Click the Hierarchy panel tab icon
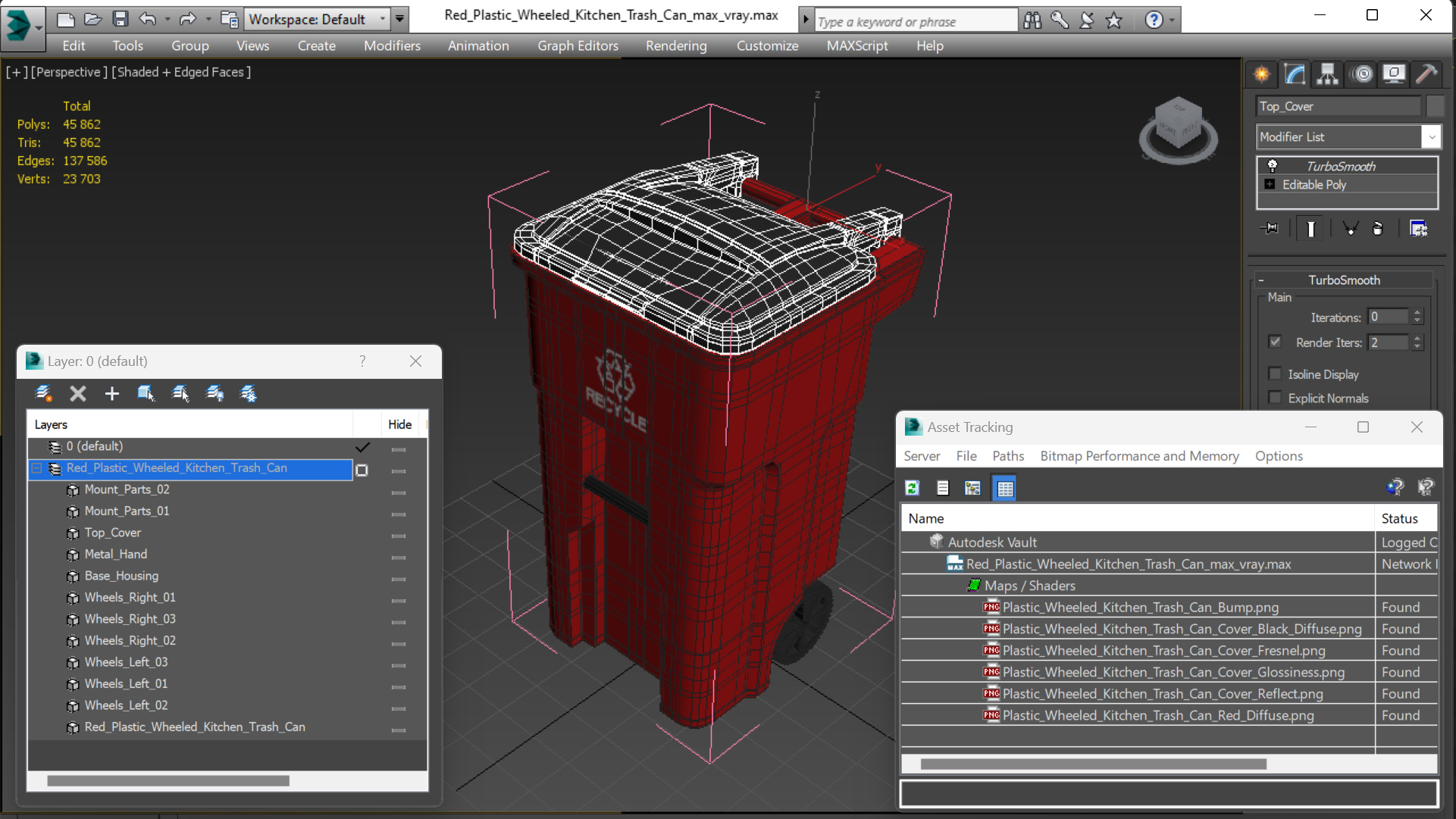The image size is (1456, 819). (1327, 74)
